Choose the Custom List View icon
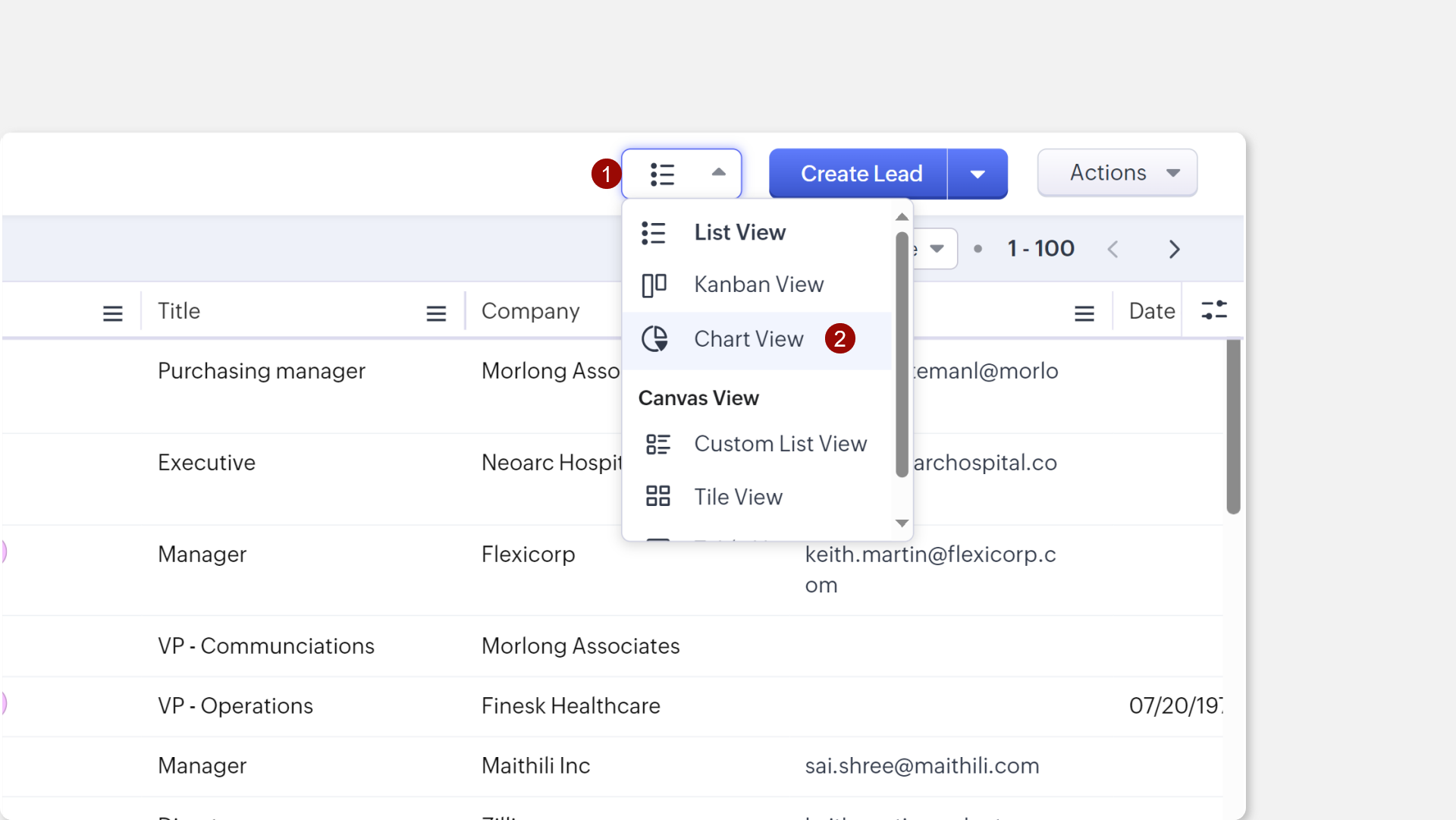The width and height of the screenshot is (1456, 820). pyautogui.click(x=657, y=445)
